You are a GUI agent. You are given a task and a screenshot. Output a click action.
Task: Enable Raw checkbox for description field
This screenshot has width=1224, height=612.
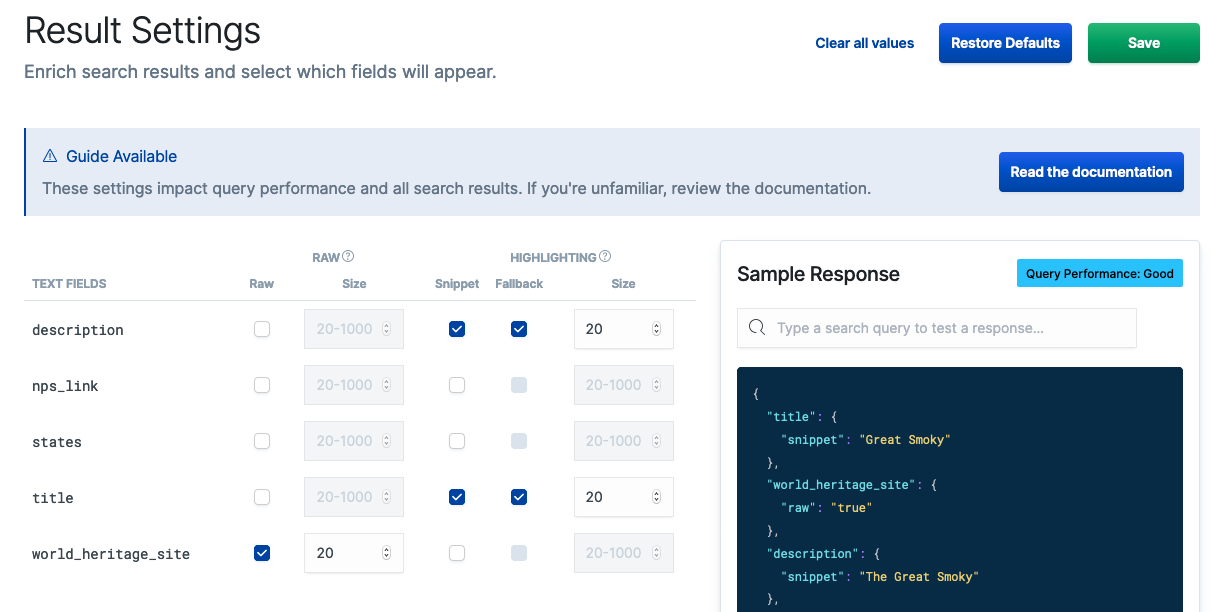(262, 329)
